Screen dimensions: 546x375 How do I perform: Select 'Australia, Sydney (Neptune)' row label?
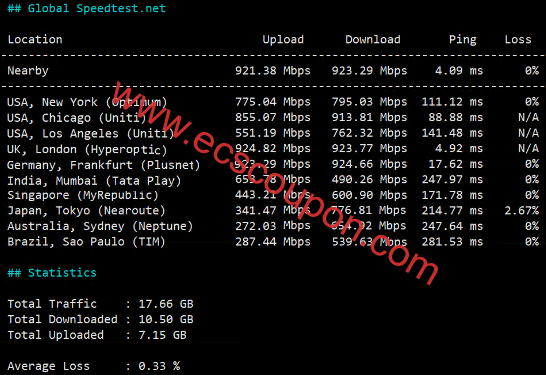pos(100,226)
